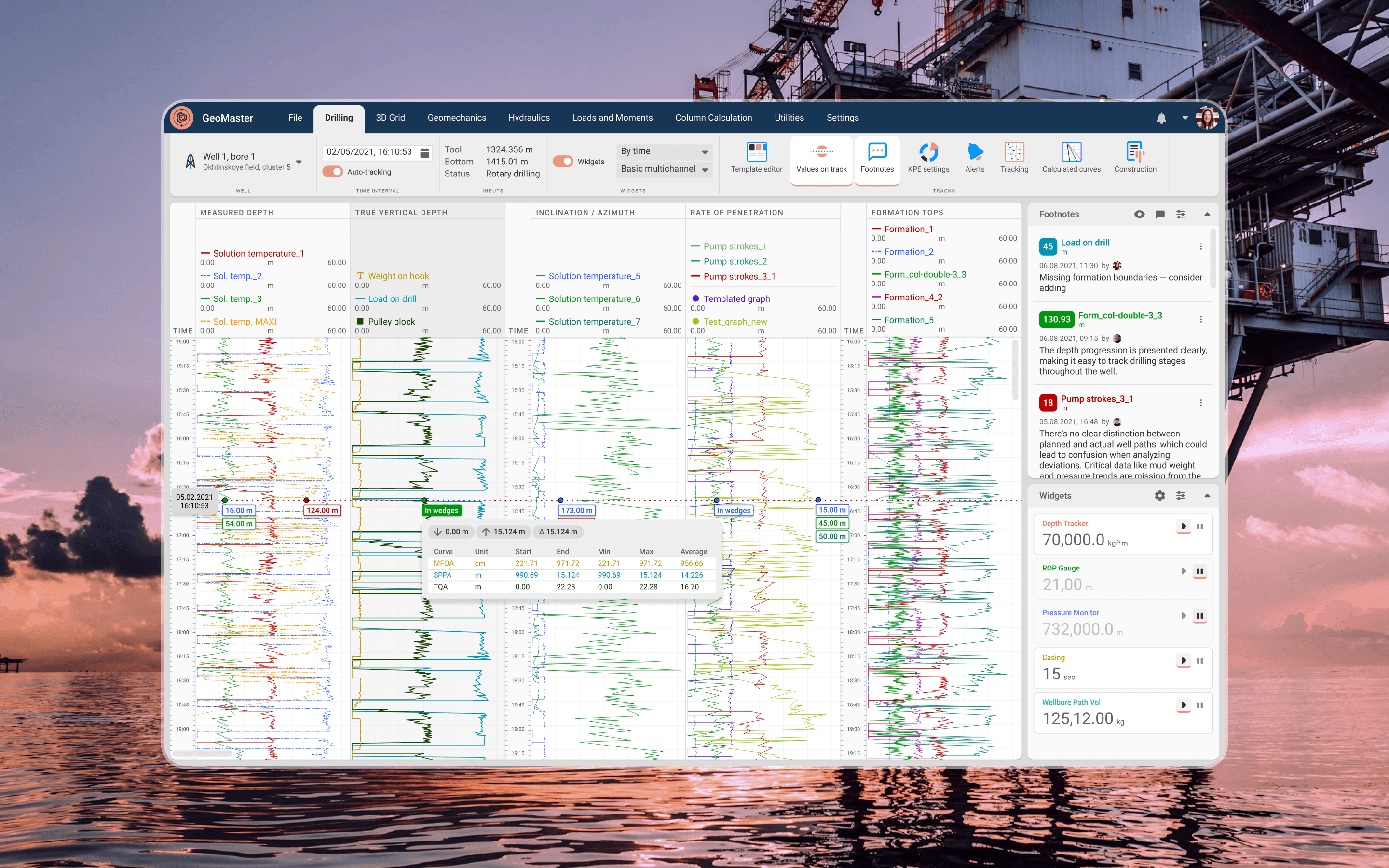Switch to the Geomechanics tab

point(456,118)
